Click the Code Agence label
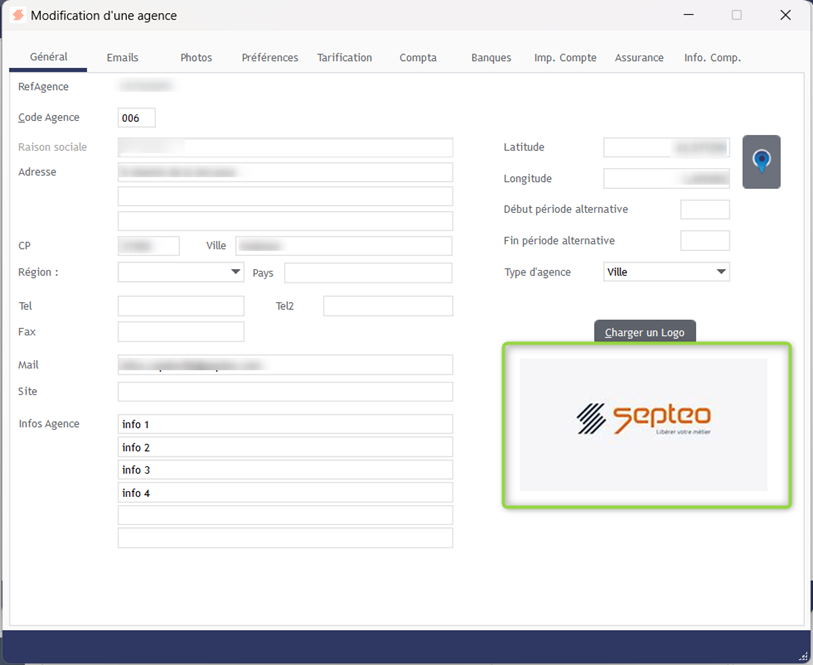This screenshot has width=813, height=665. (49, 118)
